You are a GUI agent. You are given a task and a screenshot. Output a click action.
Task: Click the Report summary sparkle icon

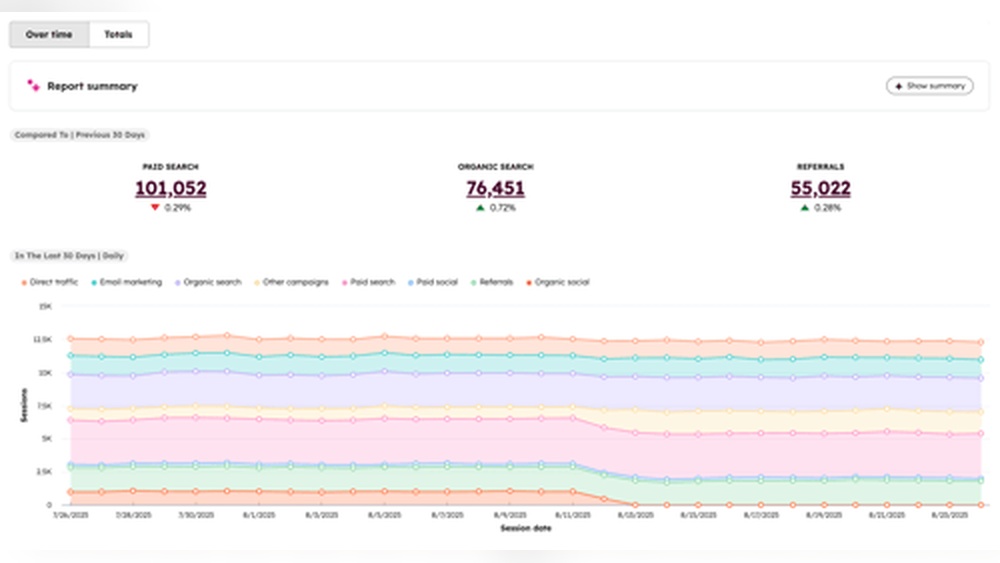(x=33, y=86)
